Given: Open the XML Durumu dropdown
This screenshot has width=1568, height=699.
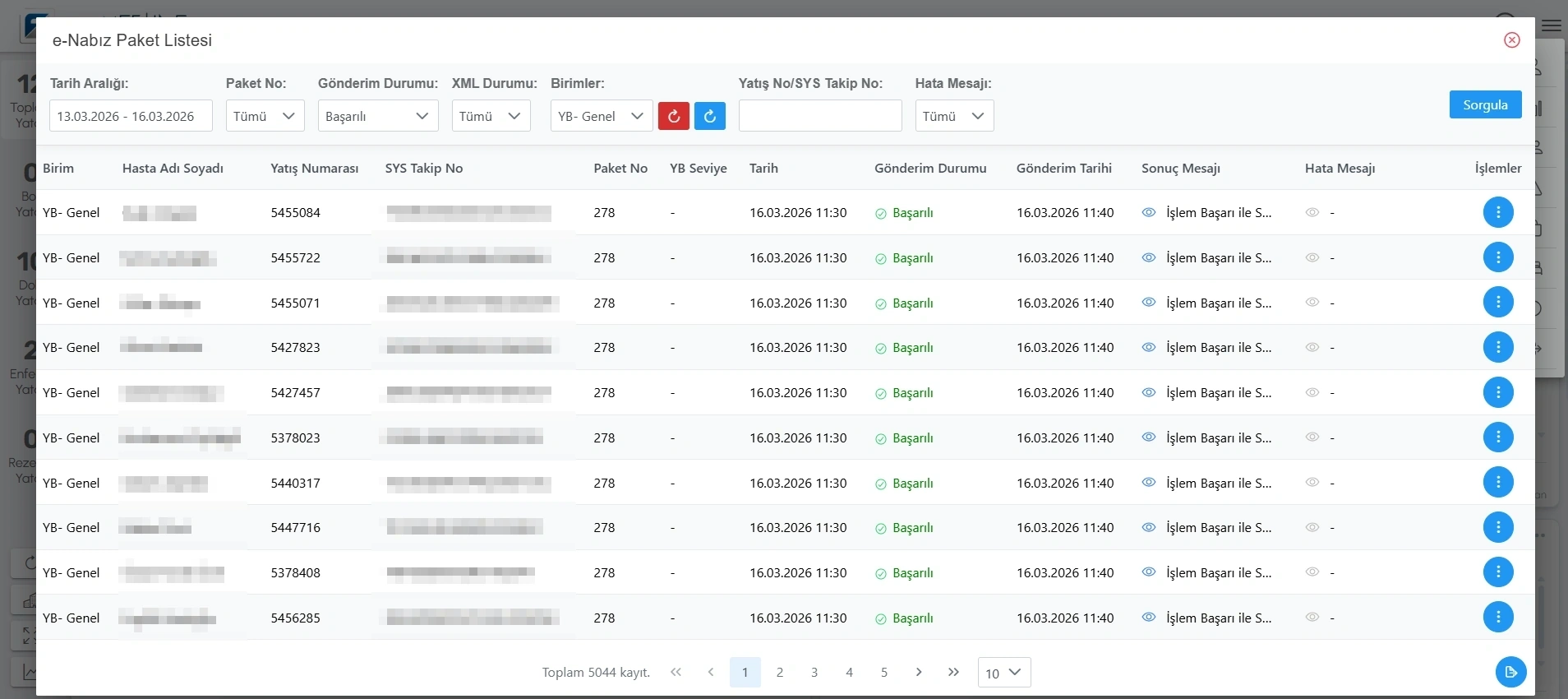Looking at the screenshot, I should coord(491,116).
